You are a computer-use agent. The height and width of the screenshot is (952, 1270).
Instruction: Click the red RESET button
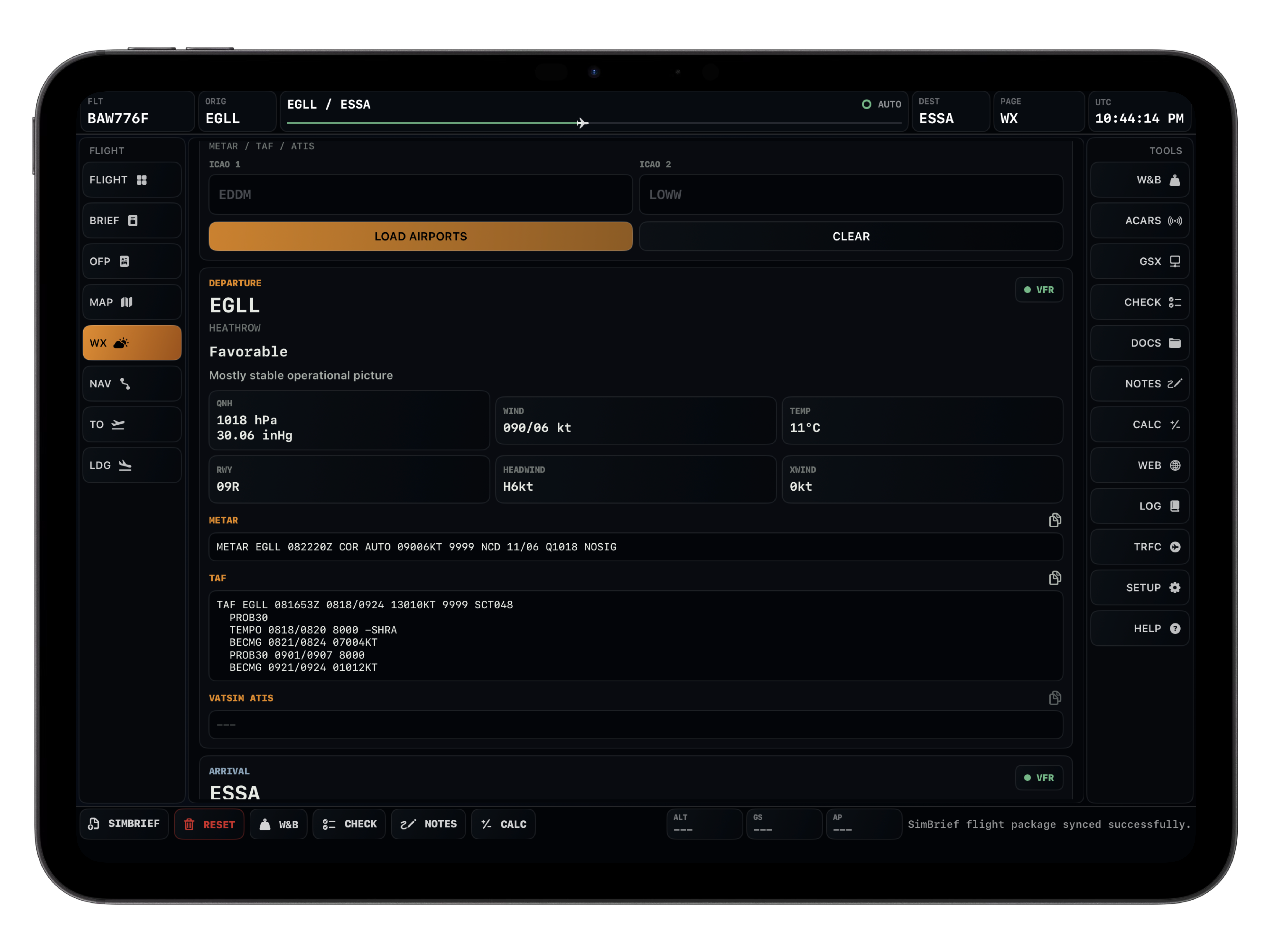tap(209, 824)
